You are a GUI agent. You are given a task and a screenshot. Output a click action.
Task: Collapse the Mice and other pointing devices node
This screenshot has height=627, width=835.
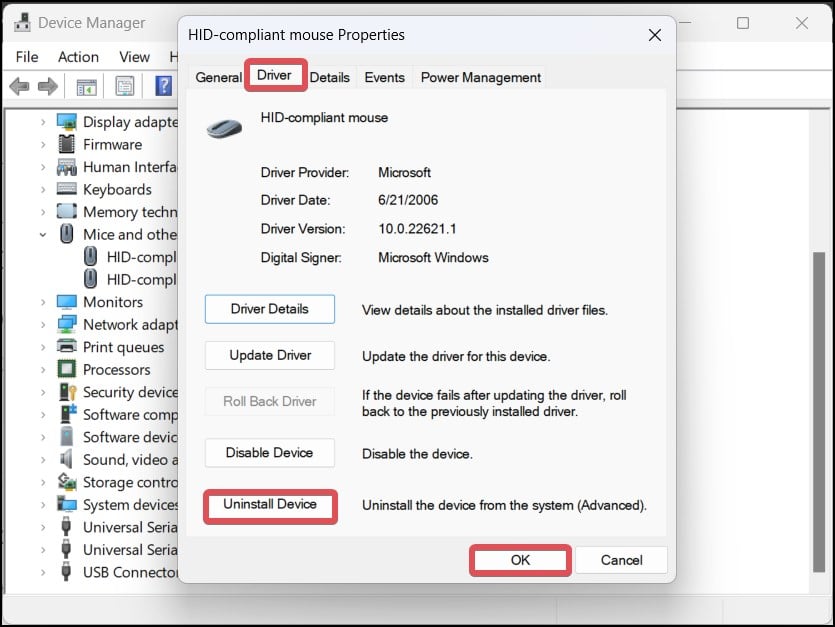point(43,234)
